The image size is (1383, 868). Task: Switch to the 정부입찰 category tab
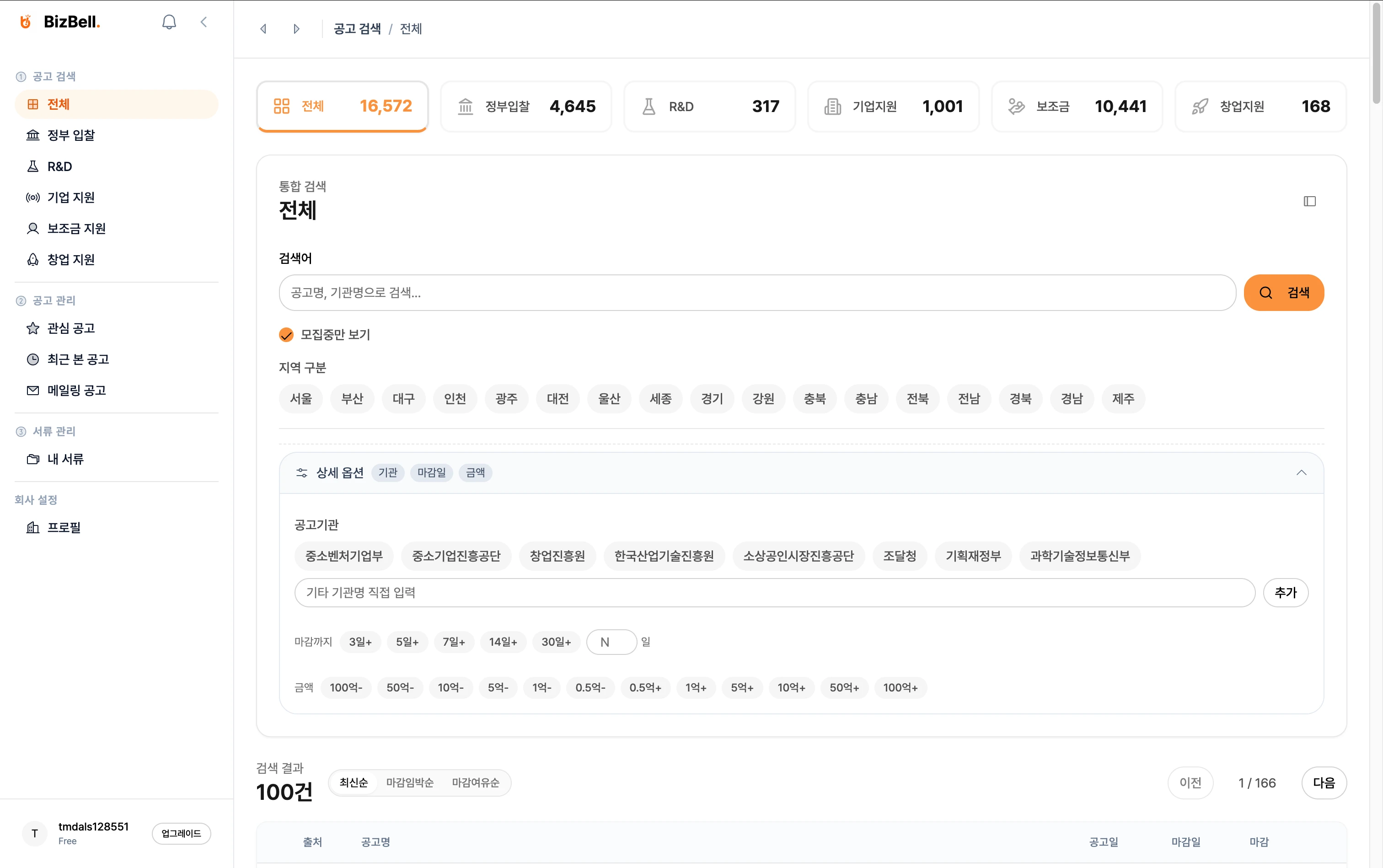click(525, 106)
